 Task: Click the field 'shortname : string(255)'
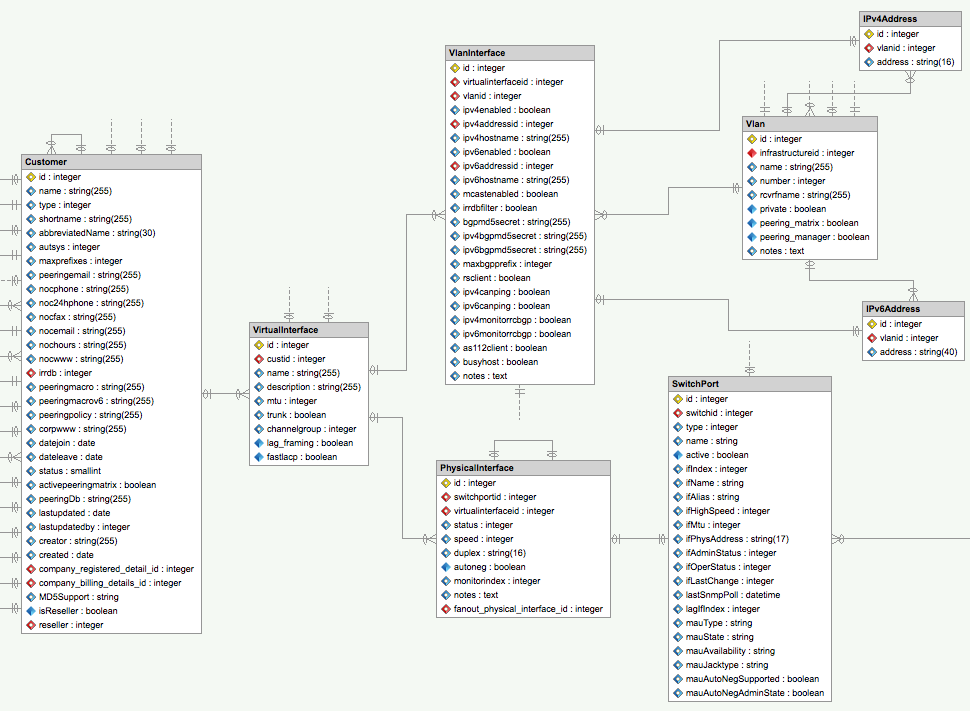(85, 219)
